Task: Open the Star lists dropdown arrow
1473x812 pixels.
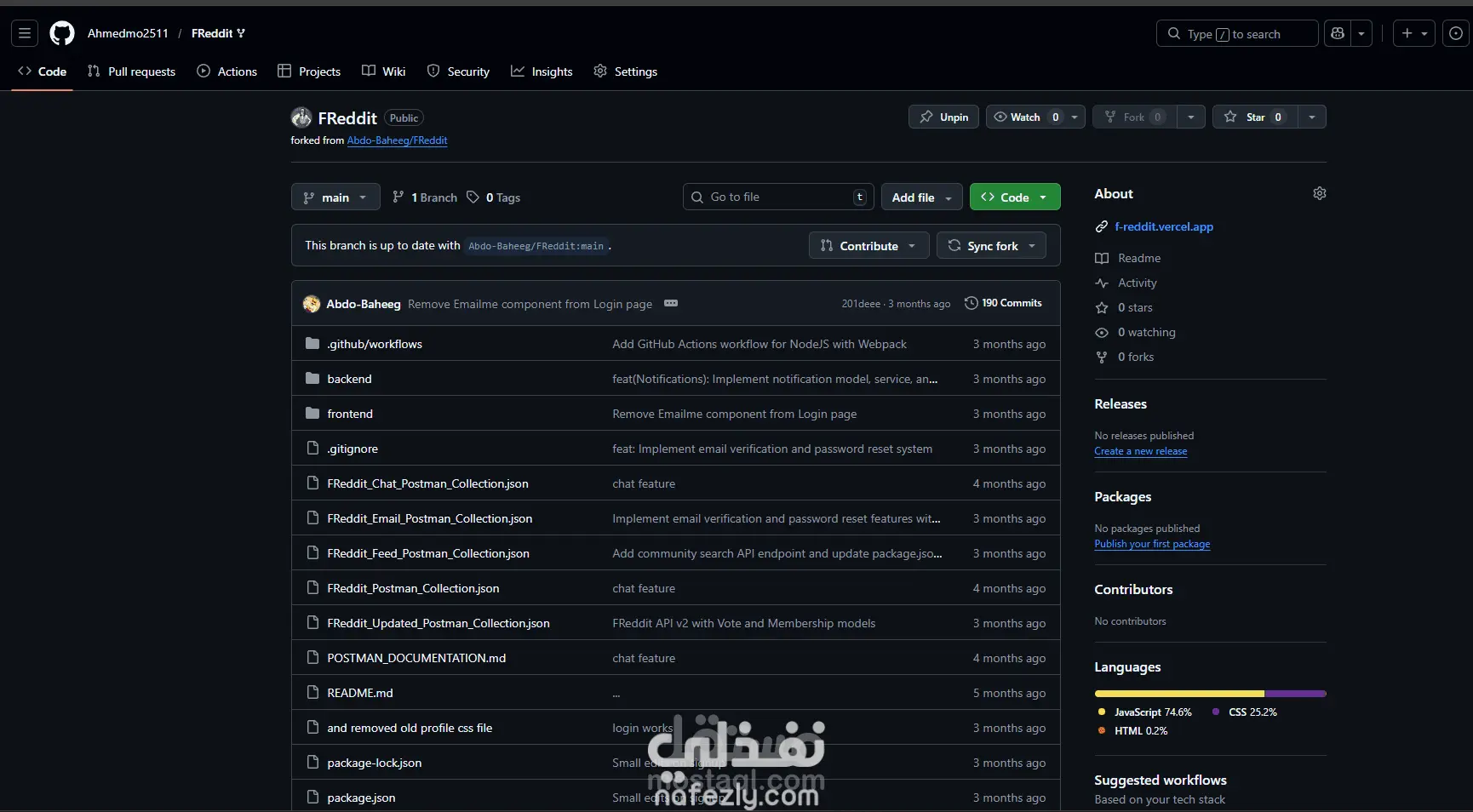Action: 1312,117
